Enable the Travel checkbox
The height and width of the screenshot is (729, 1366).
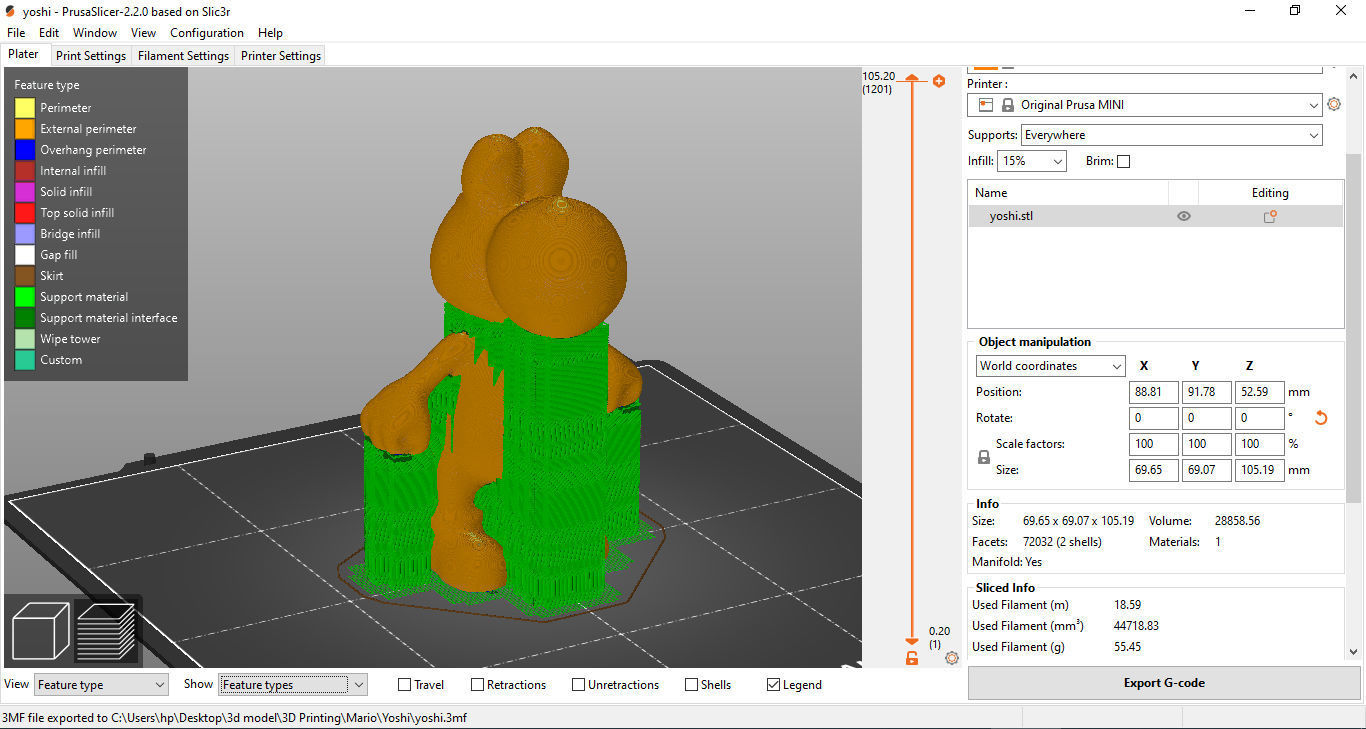[x=404, y=685]
